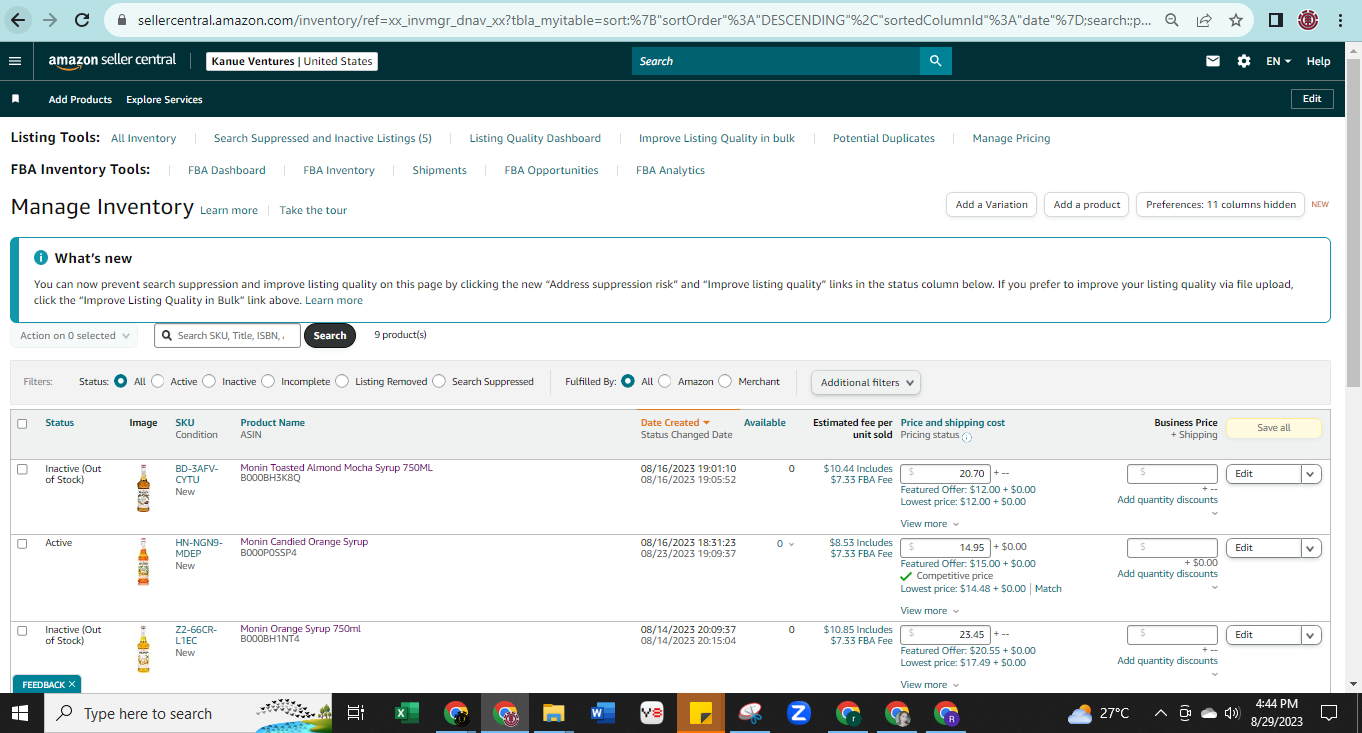Select the Merchant fulfilled-by radio
This screenshot has width=1362, height=733.
click(x=725, y=381)
